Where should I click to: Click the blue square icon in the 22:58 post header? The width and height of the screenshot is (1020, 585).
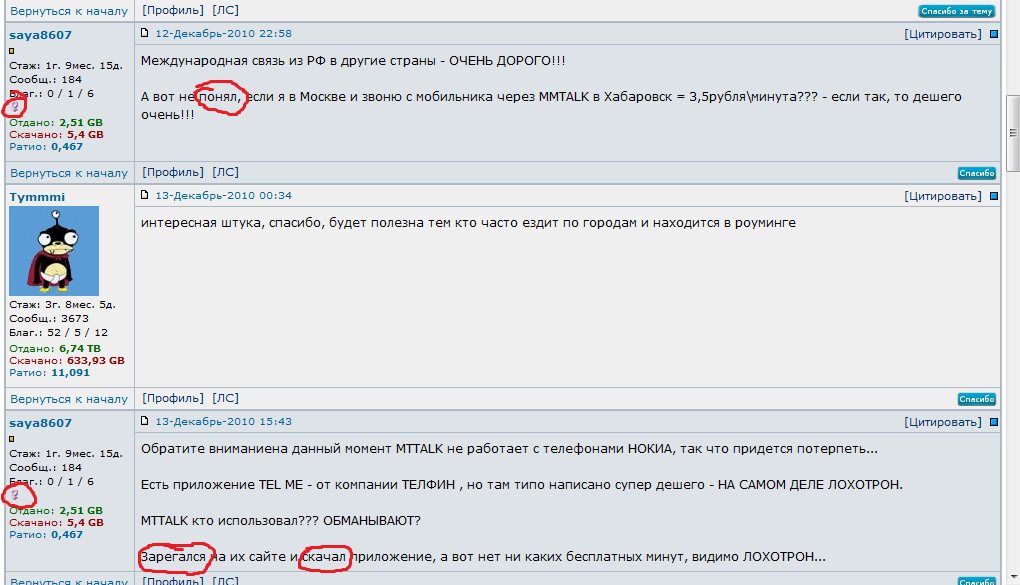993,34
